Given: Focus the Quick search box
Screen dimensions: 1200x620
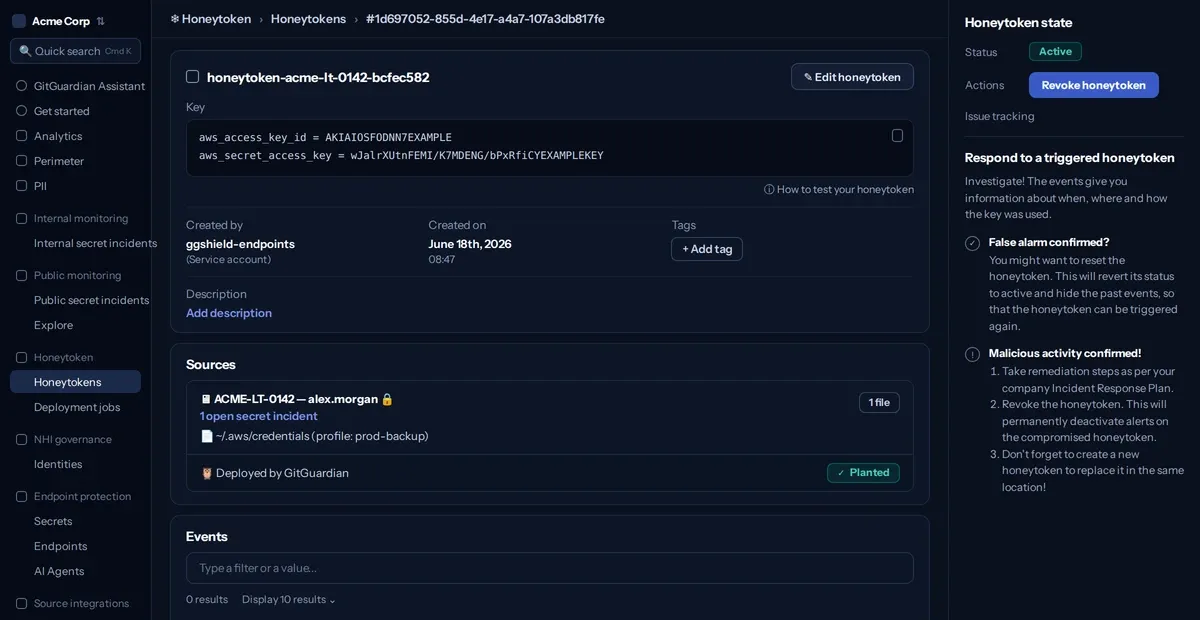Looking at the screenshot, I should tap(75, 51).
